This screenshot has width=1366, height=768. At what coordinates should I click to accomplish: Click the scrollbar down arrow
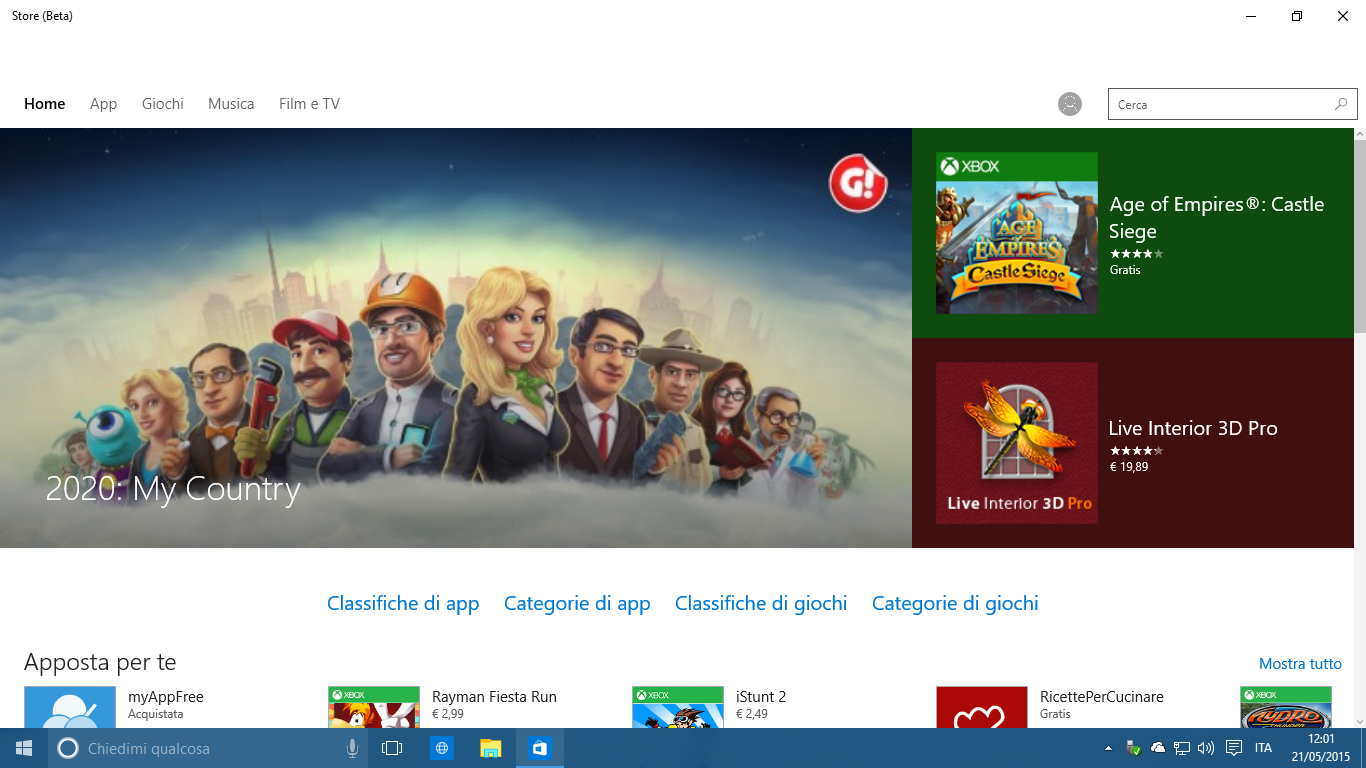pos(1360,721)
